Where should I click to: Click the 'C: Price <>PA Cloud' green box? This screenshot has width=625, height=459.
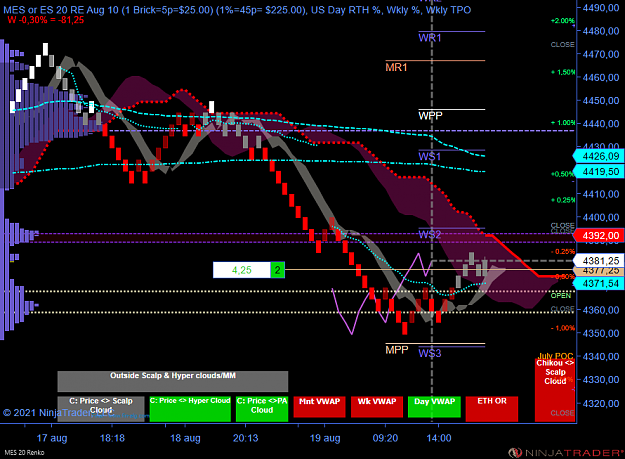click(x=262, y=409)
